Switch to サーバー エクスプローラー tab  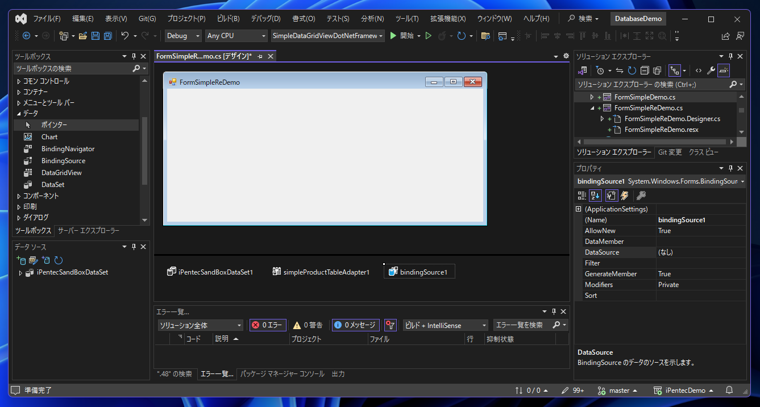tap(88, 231)
